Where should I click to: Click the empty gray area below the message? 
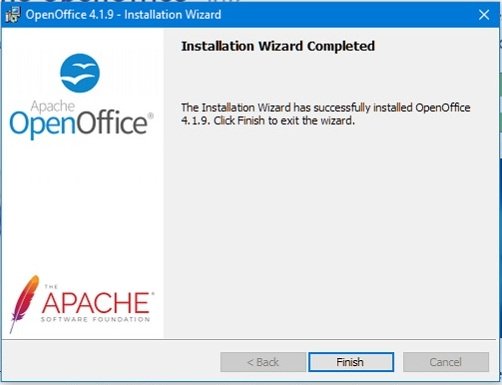point(329,230)
